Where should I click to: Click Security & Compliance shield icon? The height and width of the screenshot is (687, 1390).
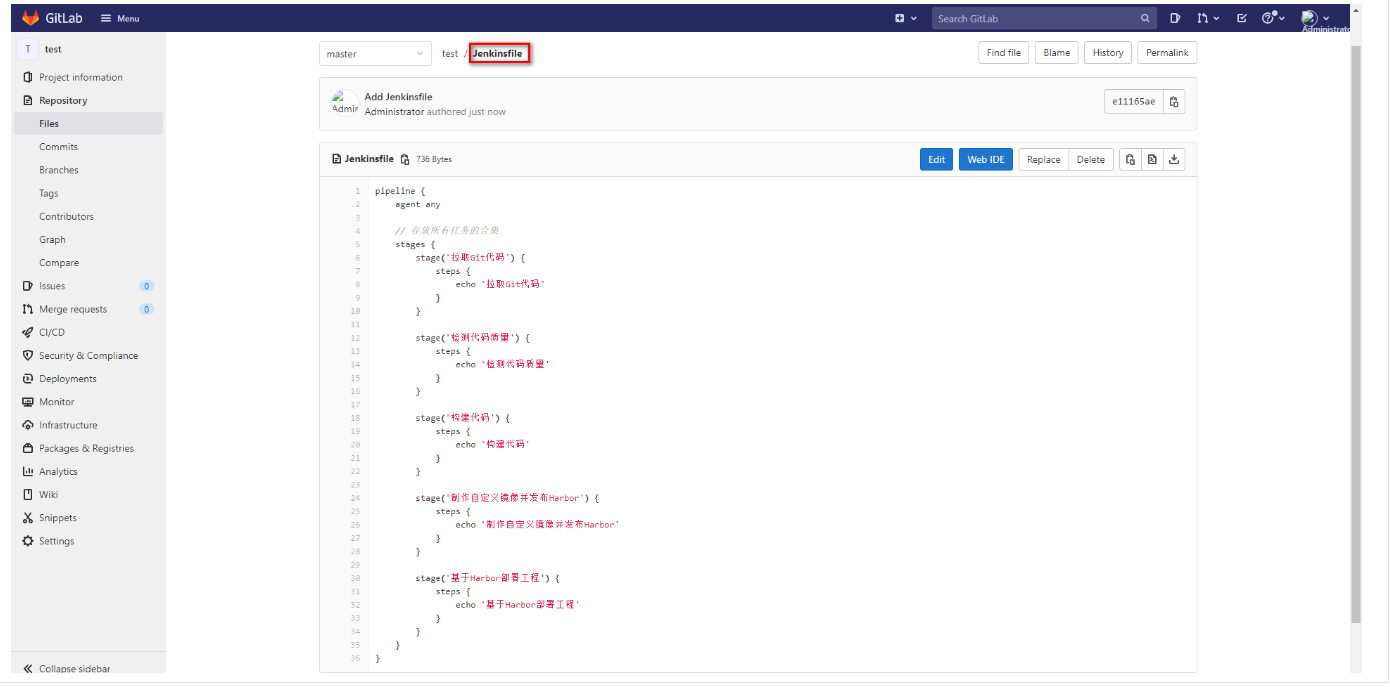tap(28, 355)
